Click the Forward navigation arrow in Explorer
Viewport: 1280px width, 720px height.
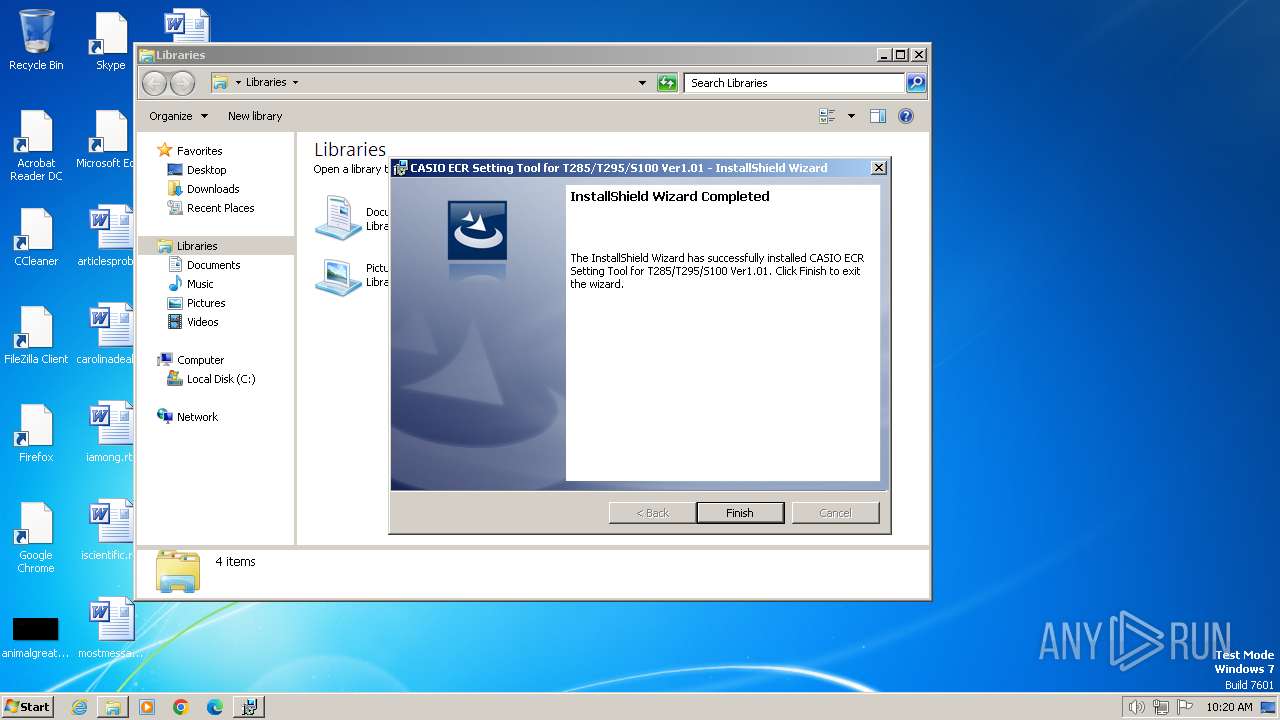tap(182, 83)
